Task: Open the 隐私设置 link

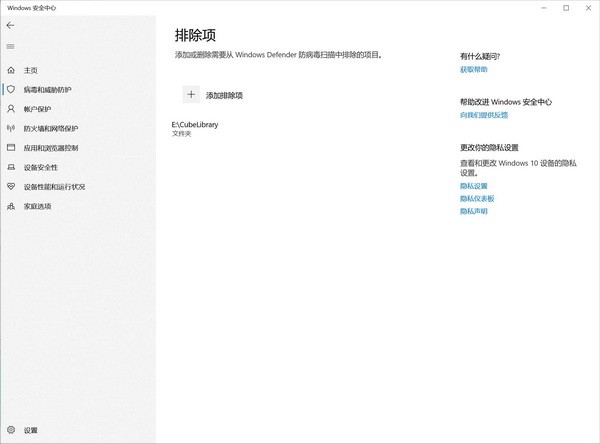Action: [x=474, y=186]
